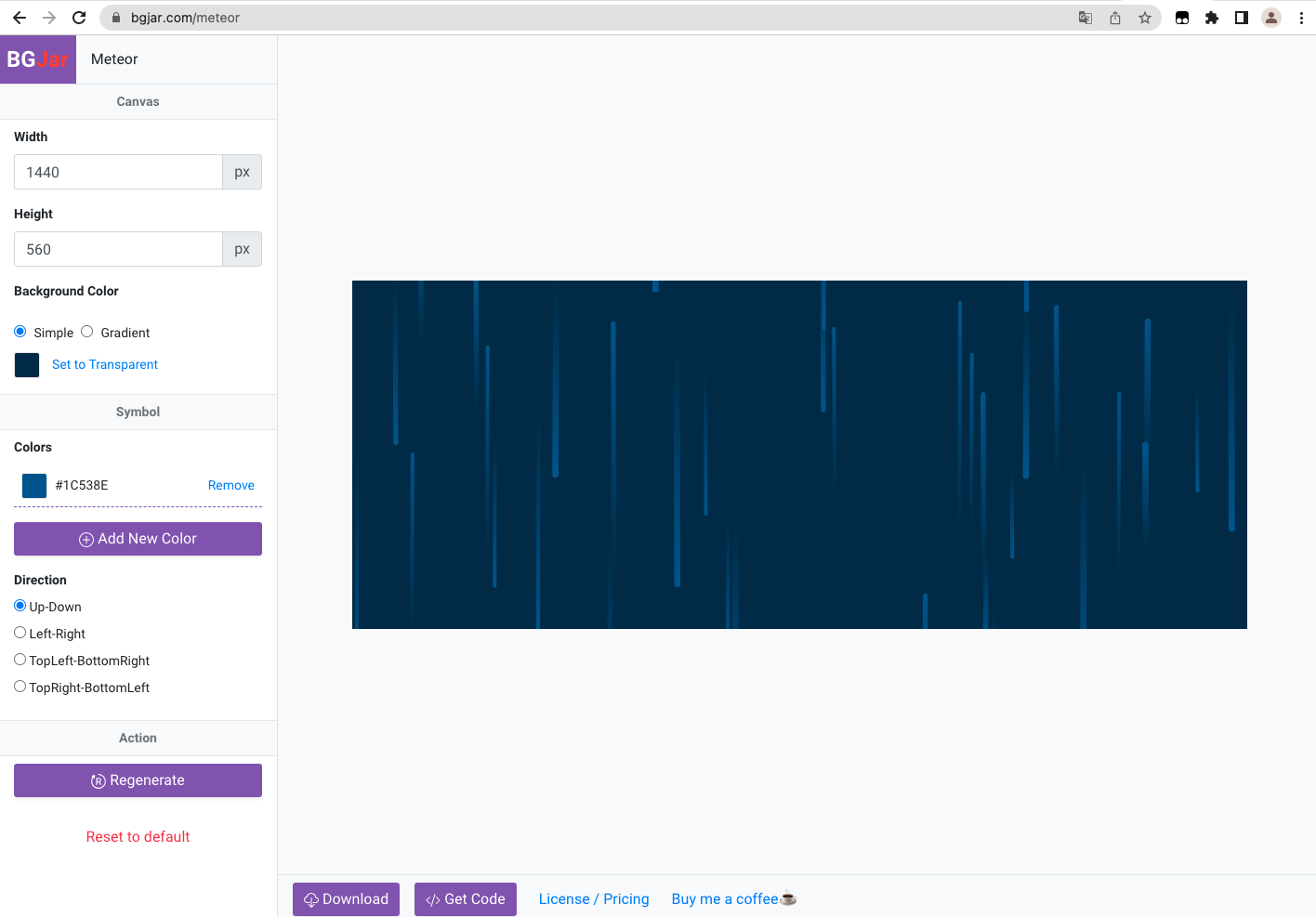Toggle the browser side panel icon
The width and height of the screenshot is (1316, 917).
pos(1242,18)
